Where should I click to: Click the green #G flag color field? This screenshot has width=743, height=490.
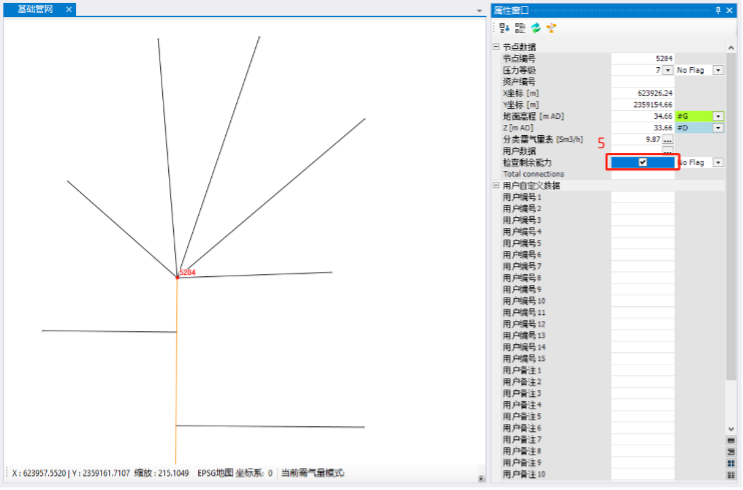[x=693, y=116]
